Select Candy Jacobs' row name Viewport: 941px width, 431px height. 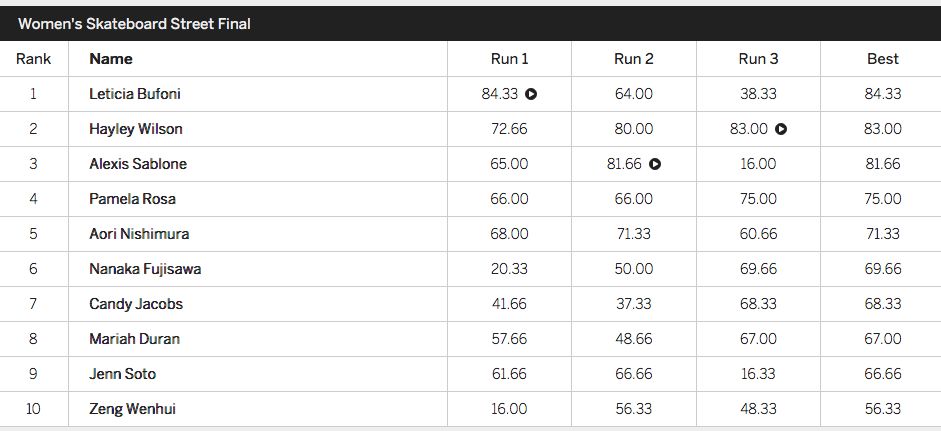(x=136, y=304)
